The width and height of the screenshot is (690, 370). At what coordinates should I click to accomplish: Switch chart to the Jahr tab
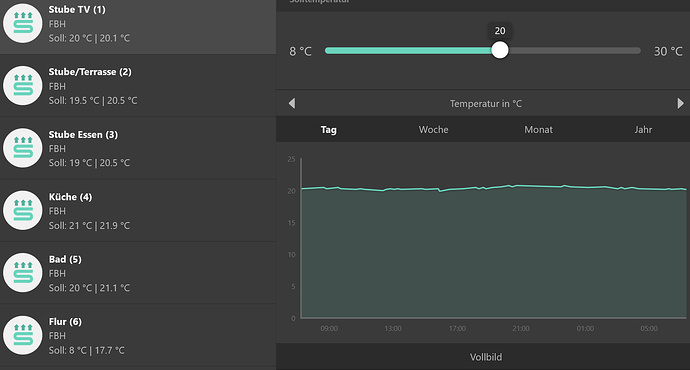click(643, 129)
